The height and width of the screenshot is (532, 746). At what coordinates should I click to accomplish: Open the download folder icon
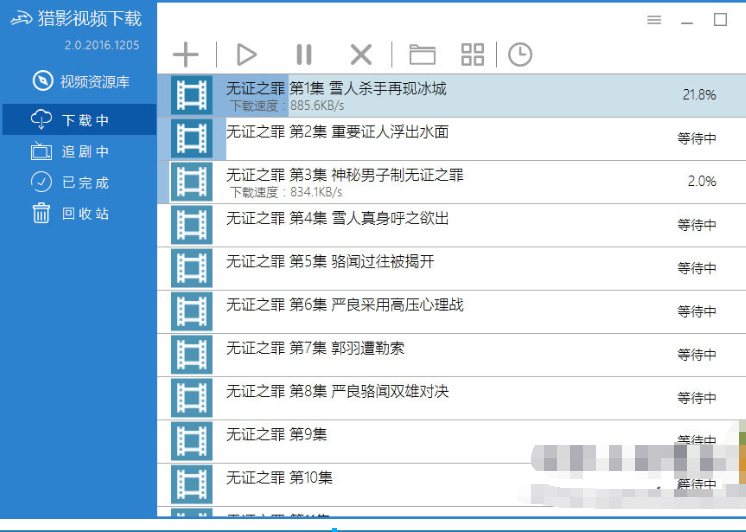423,55
